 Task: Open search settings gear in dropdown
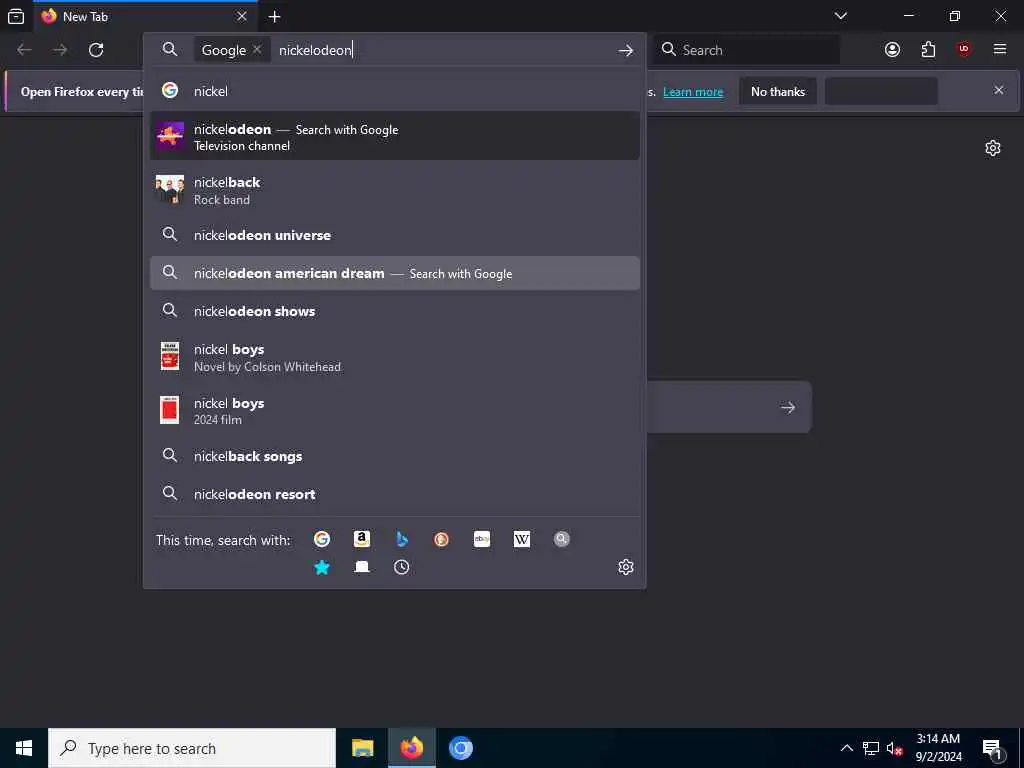point(626,567)
